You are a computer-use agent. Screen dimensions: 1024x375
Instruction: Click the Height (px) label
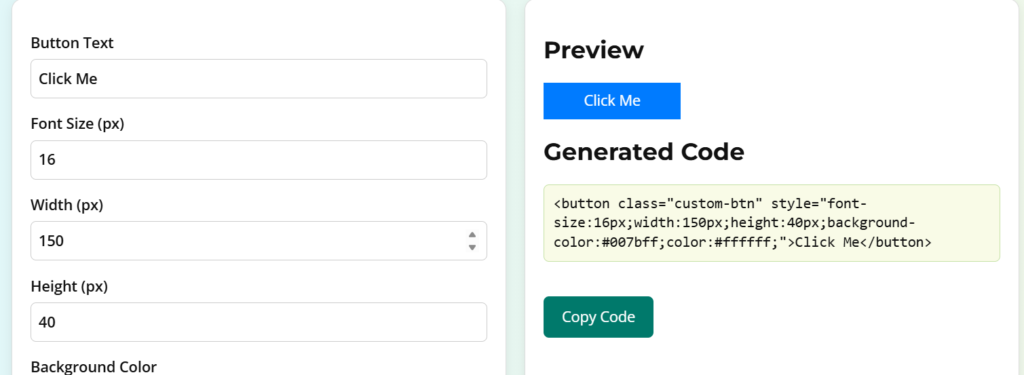pyautogui.click(x=69, y=286)
